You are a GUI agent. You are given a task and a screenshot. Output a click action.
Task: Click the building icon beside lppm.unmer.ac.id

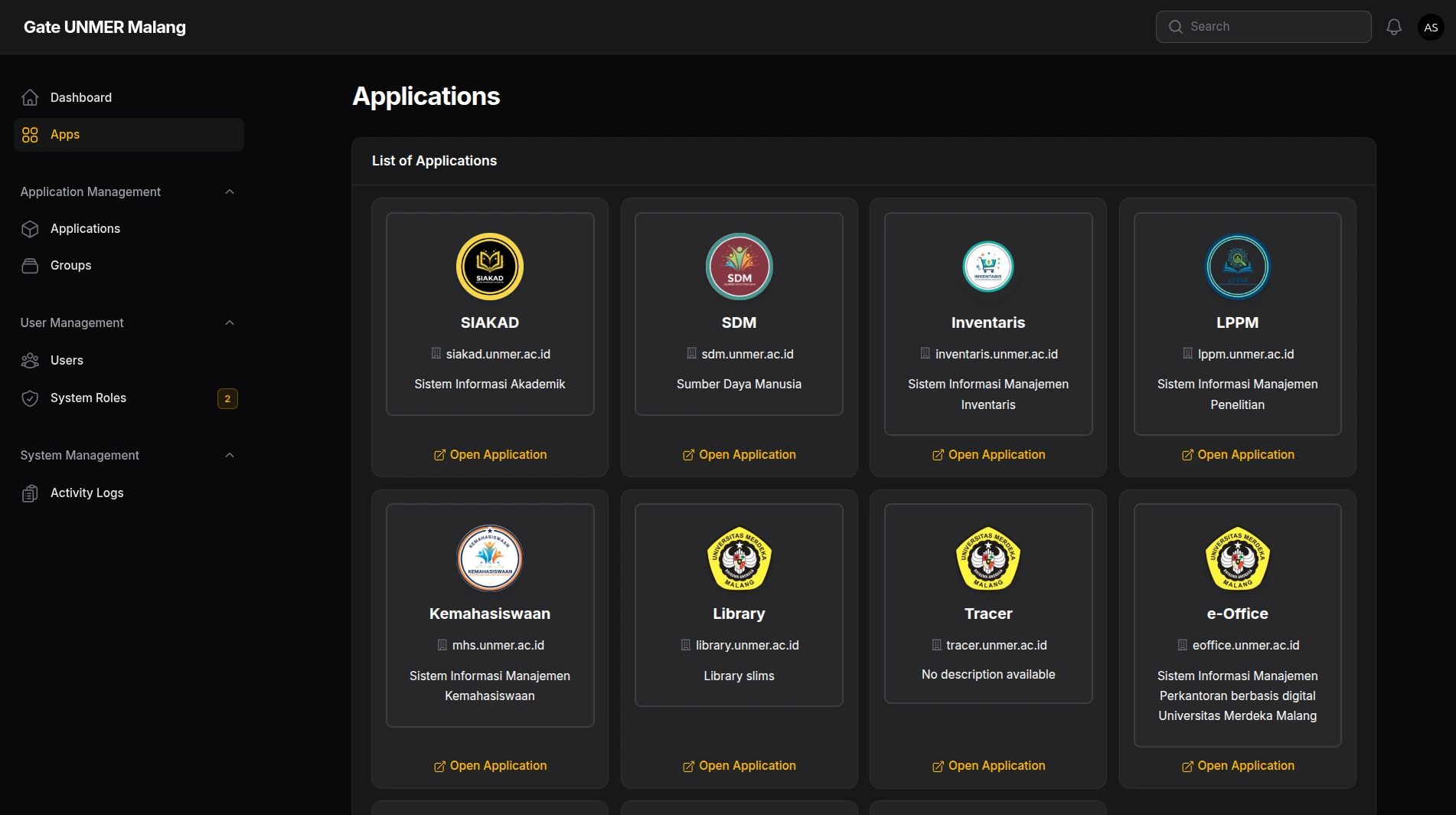[x=1188, y=354]
